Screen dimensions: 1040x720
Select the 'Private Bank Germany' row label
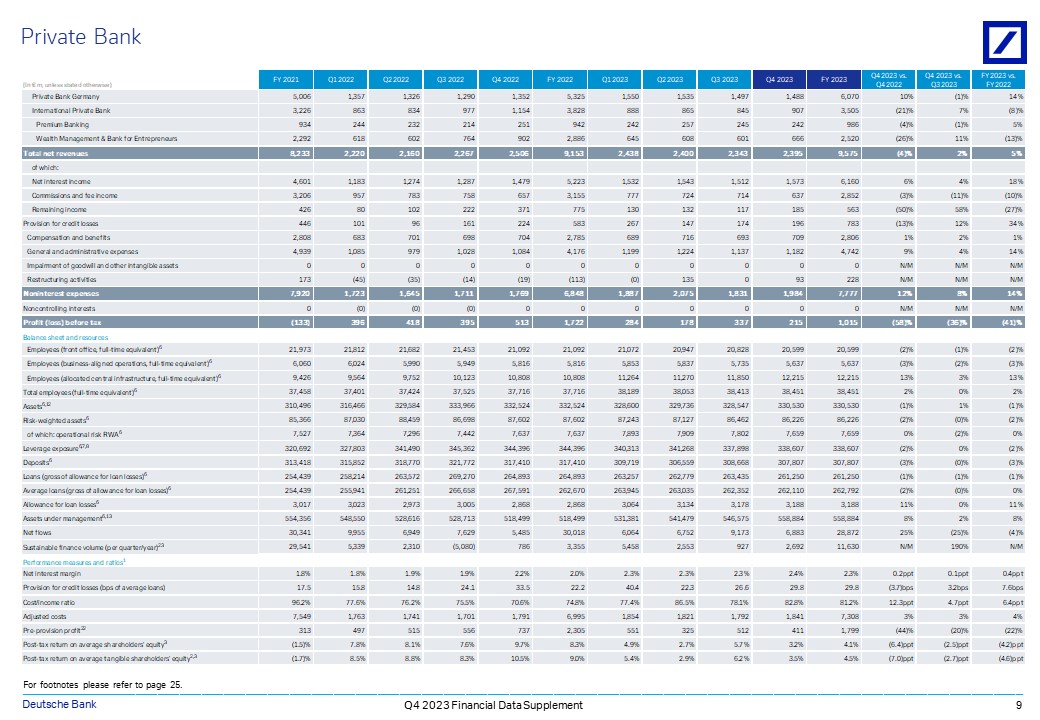point(66,97)
